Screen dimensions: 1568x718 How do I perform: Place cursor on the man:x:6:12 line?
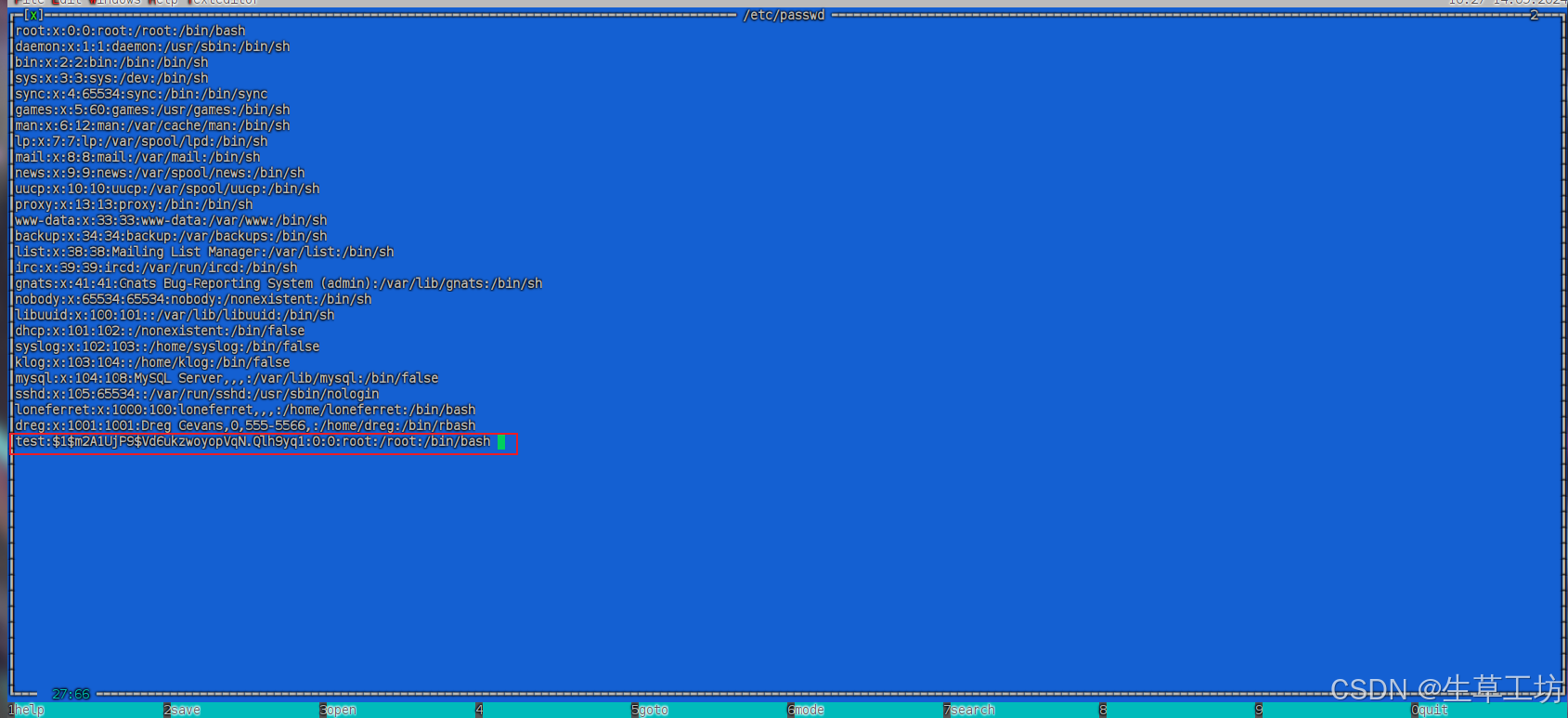point(152,125)
